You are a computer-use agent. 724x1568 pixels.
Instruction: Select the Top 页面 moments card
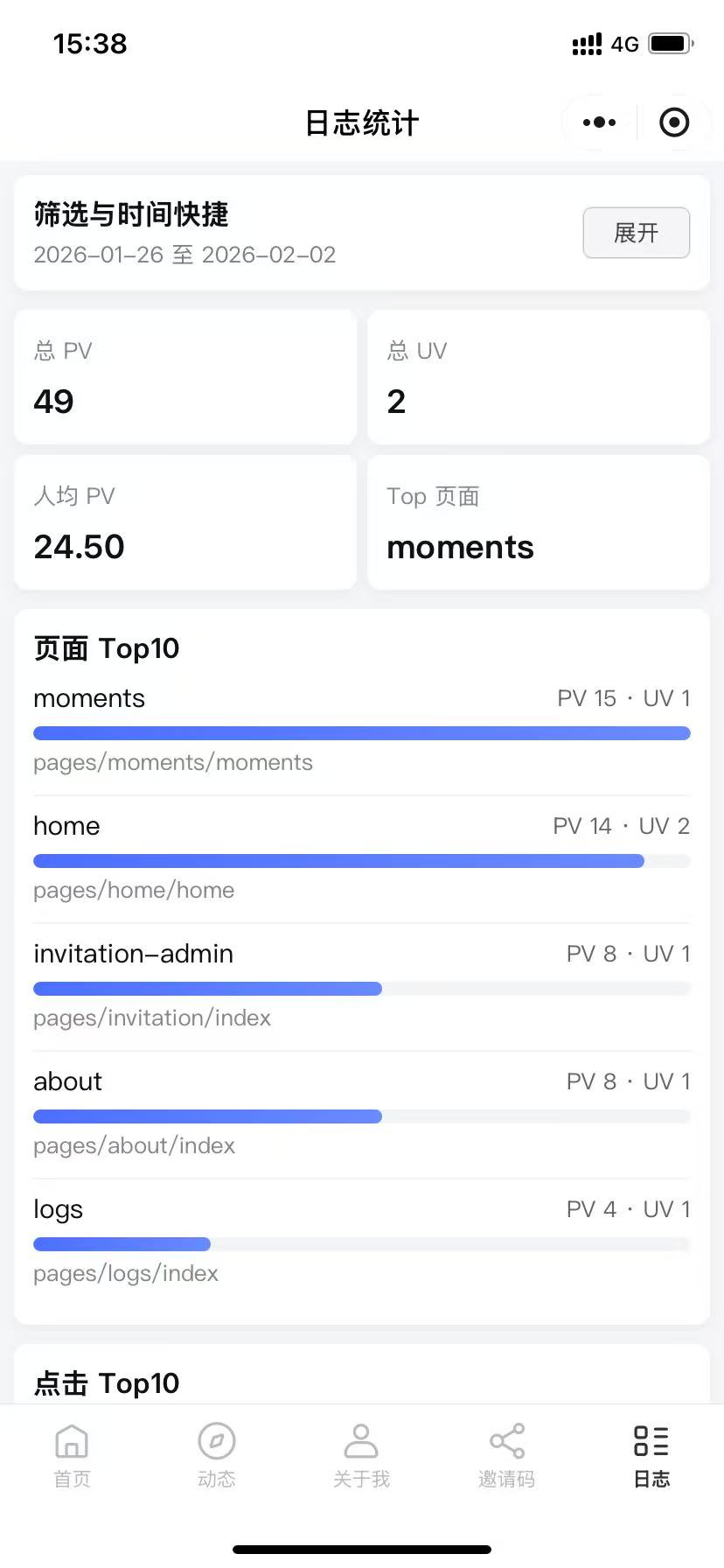(538, 522)
